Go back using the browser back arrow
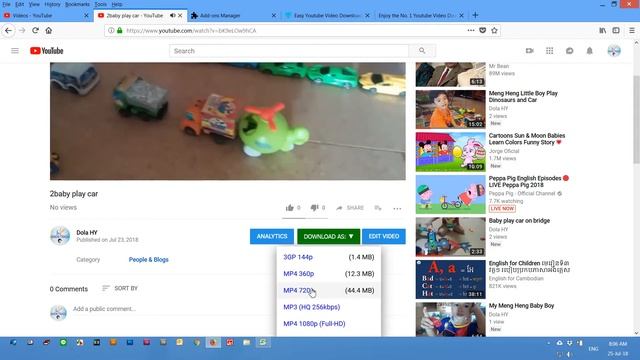 coord(8,31)
